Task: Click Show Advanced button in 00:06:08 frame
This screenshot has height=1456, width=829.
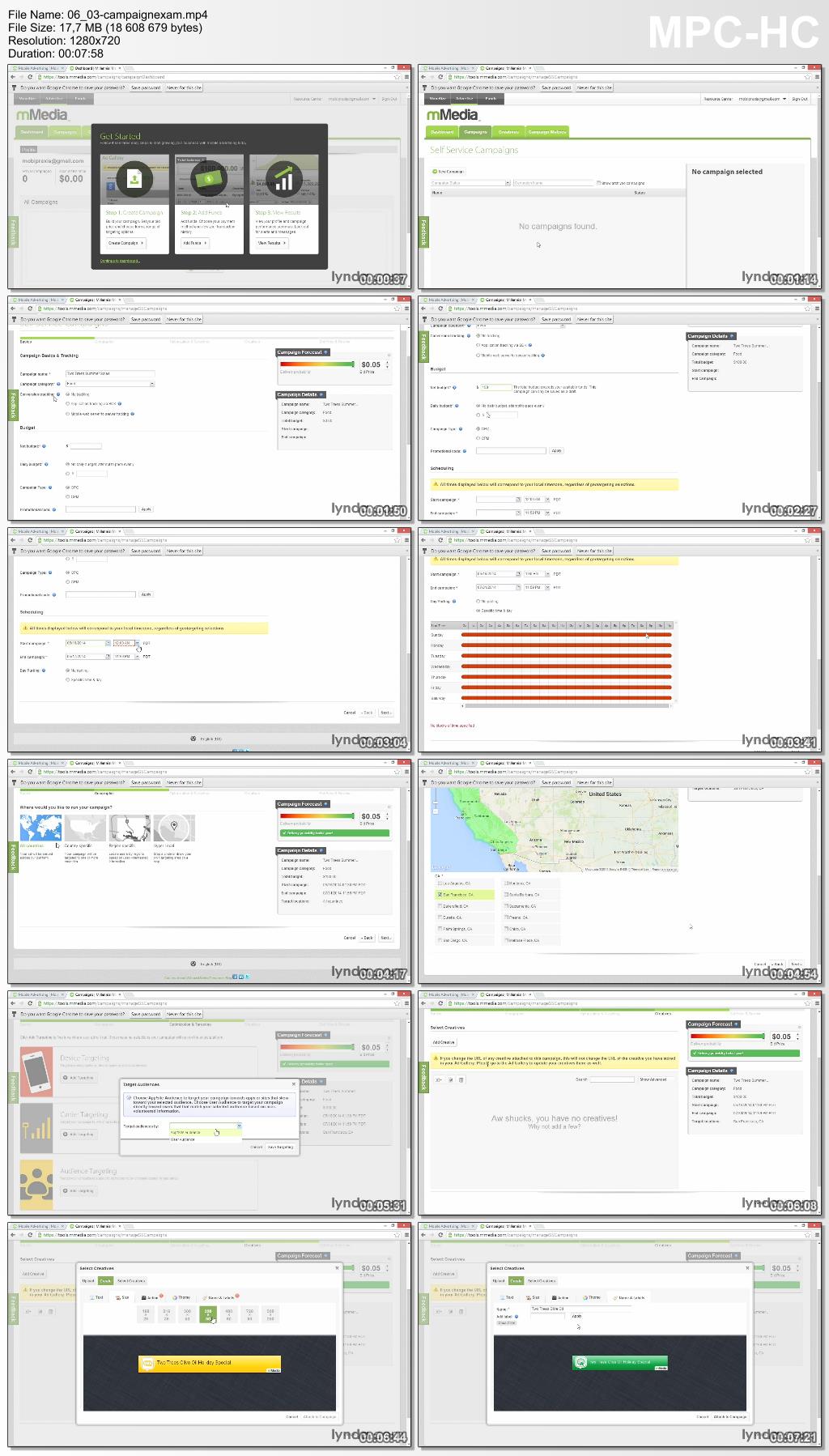Action: [654, 1079]
